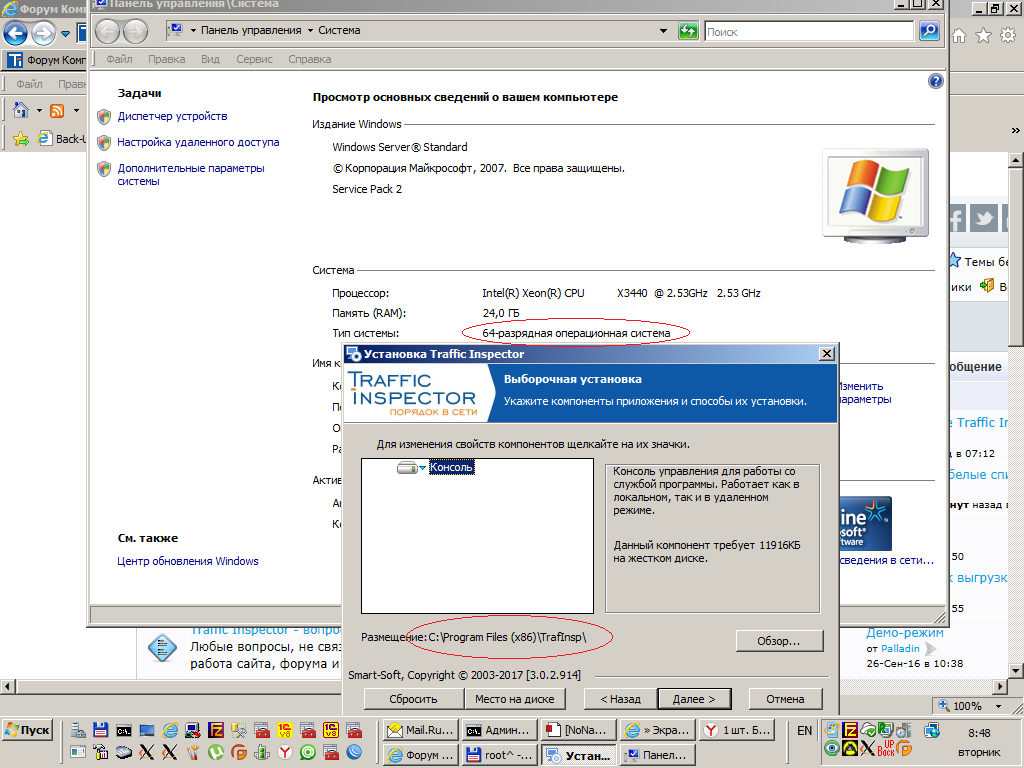Click the add-to-favorites star in IE
This screenshot has height=768, width=1024.
click(x=21, y=138)
